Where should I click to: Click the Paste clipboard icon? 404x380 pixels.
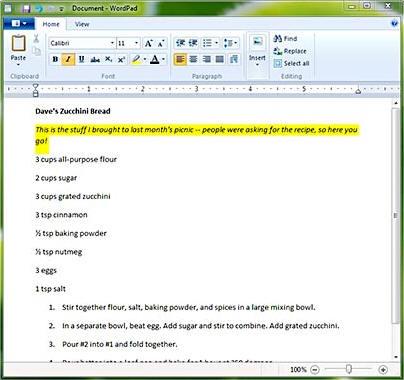tap(19, 43)
